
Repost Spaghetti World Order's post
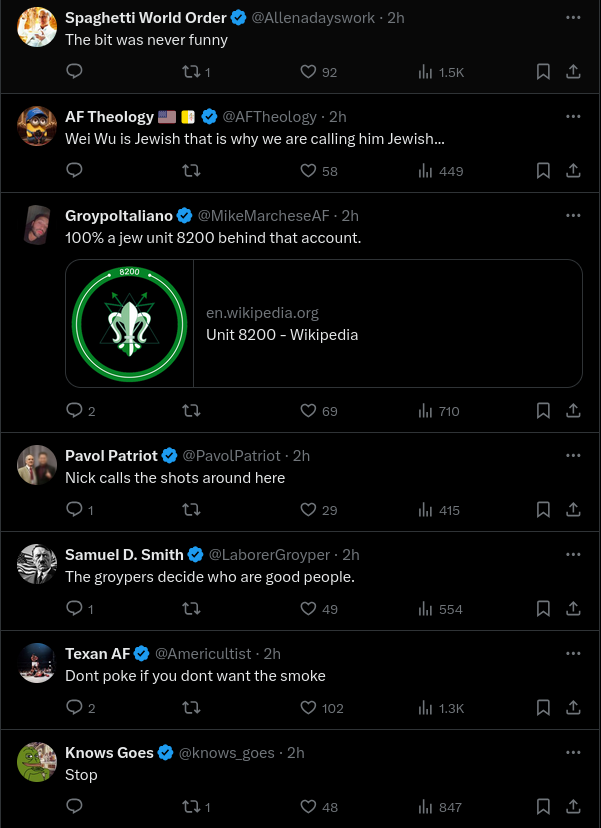(x=196, y=71)
